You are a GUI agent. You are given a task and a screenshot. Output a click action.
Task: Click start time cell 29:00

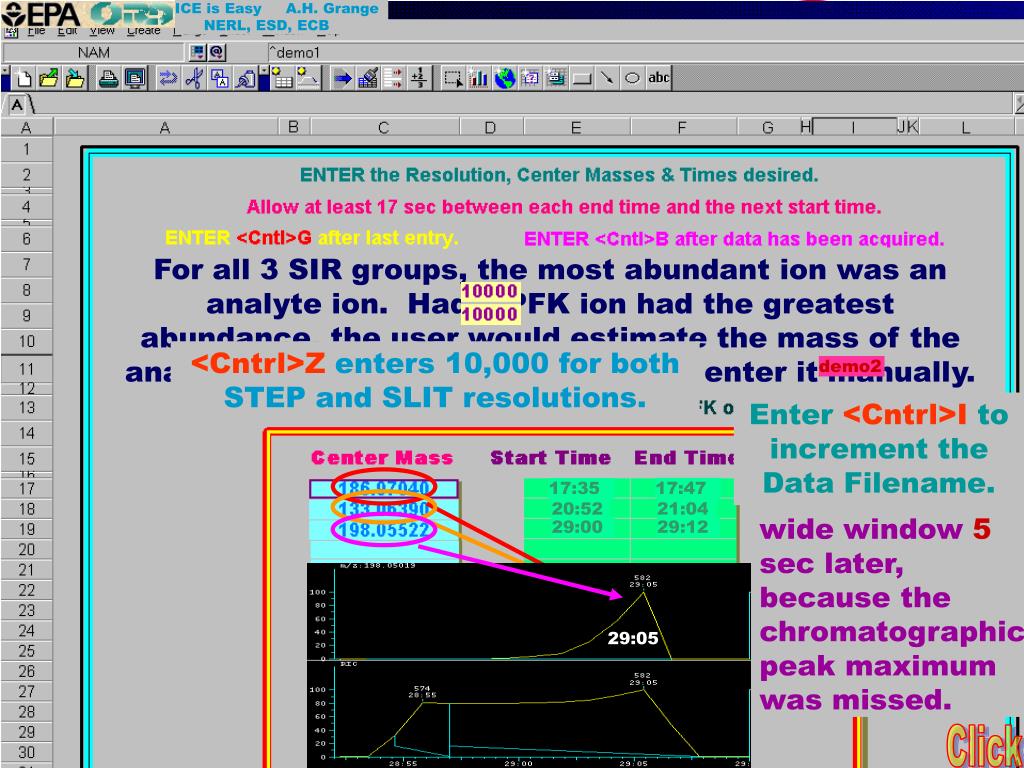click(x=576, y=527)
